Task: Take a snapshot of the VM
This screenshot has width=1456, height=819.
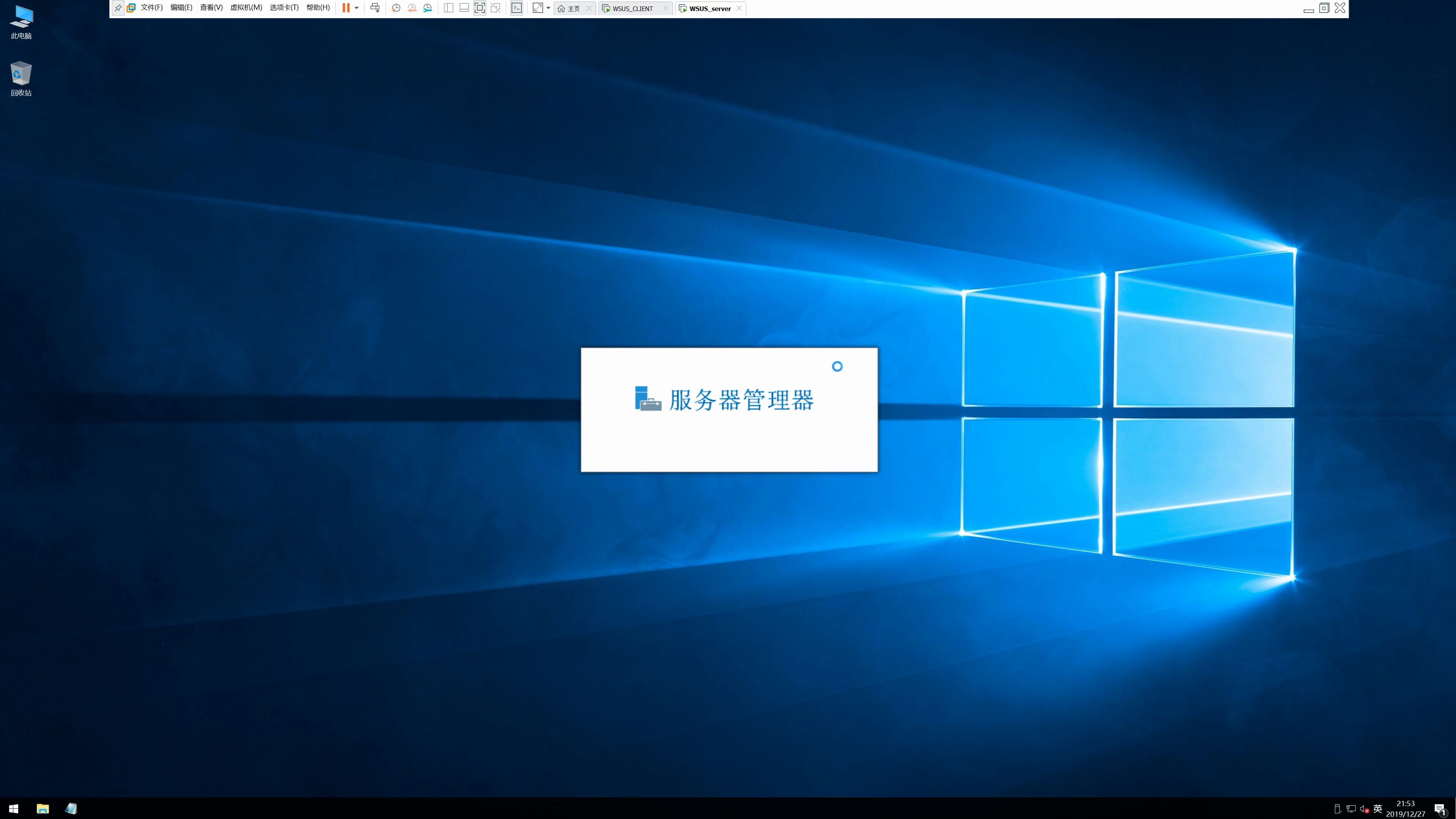Action: (396, 8)
